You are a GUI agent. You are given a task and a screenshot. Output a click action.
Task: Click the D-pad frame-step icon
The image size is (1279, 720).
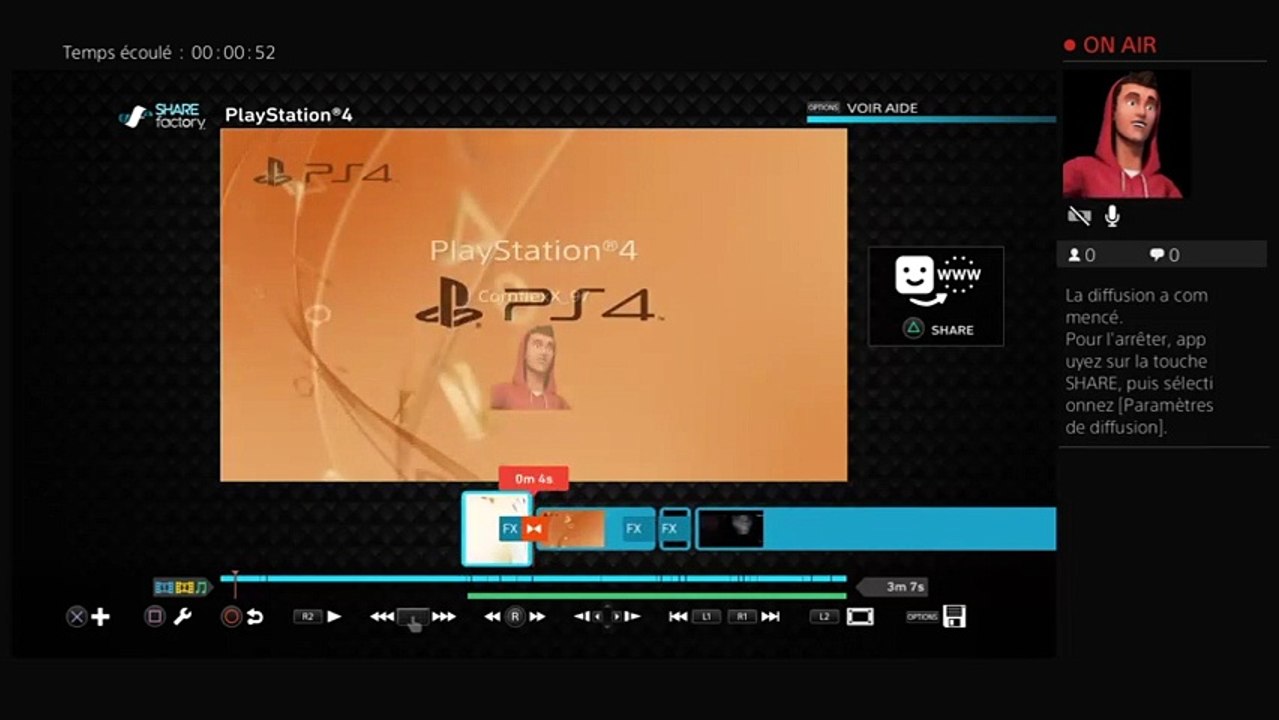pyautogui.click(x=607, y=617)
